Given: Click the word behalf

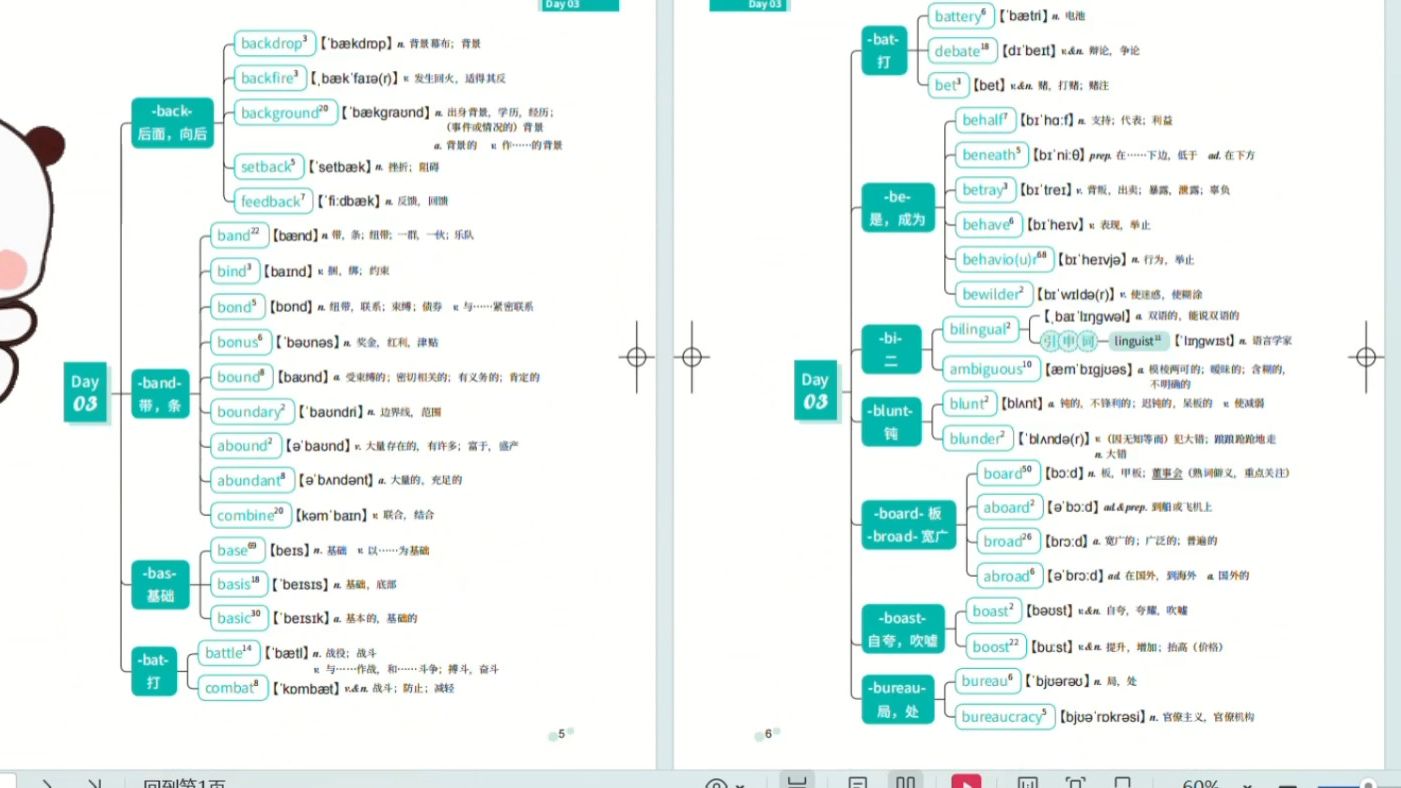Looking at the screenshot, I should [x=985, y=120].
